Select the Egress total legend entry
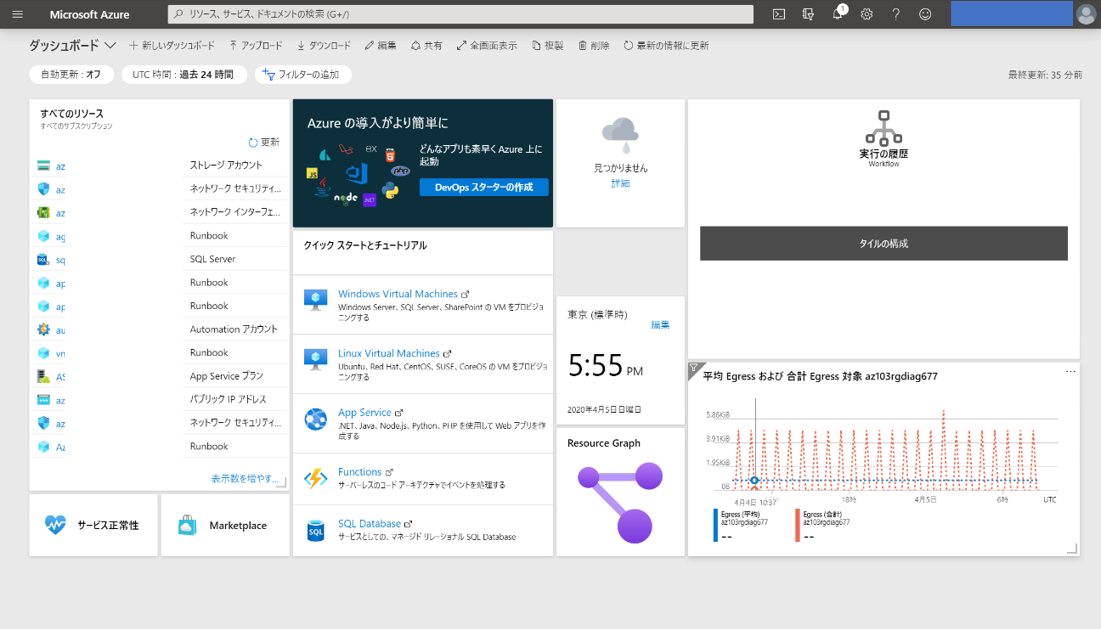This screenshot has width=1101, height=629. coord(824,525)
